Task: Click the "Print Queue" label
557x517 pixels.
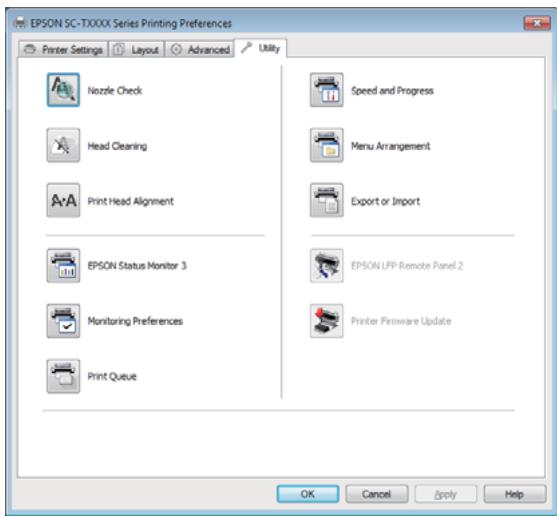Action: click(x=112, y=377)
